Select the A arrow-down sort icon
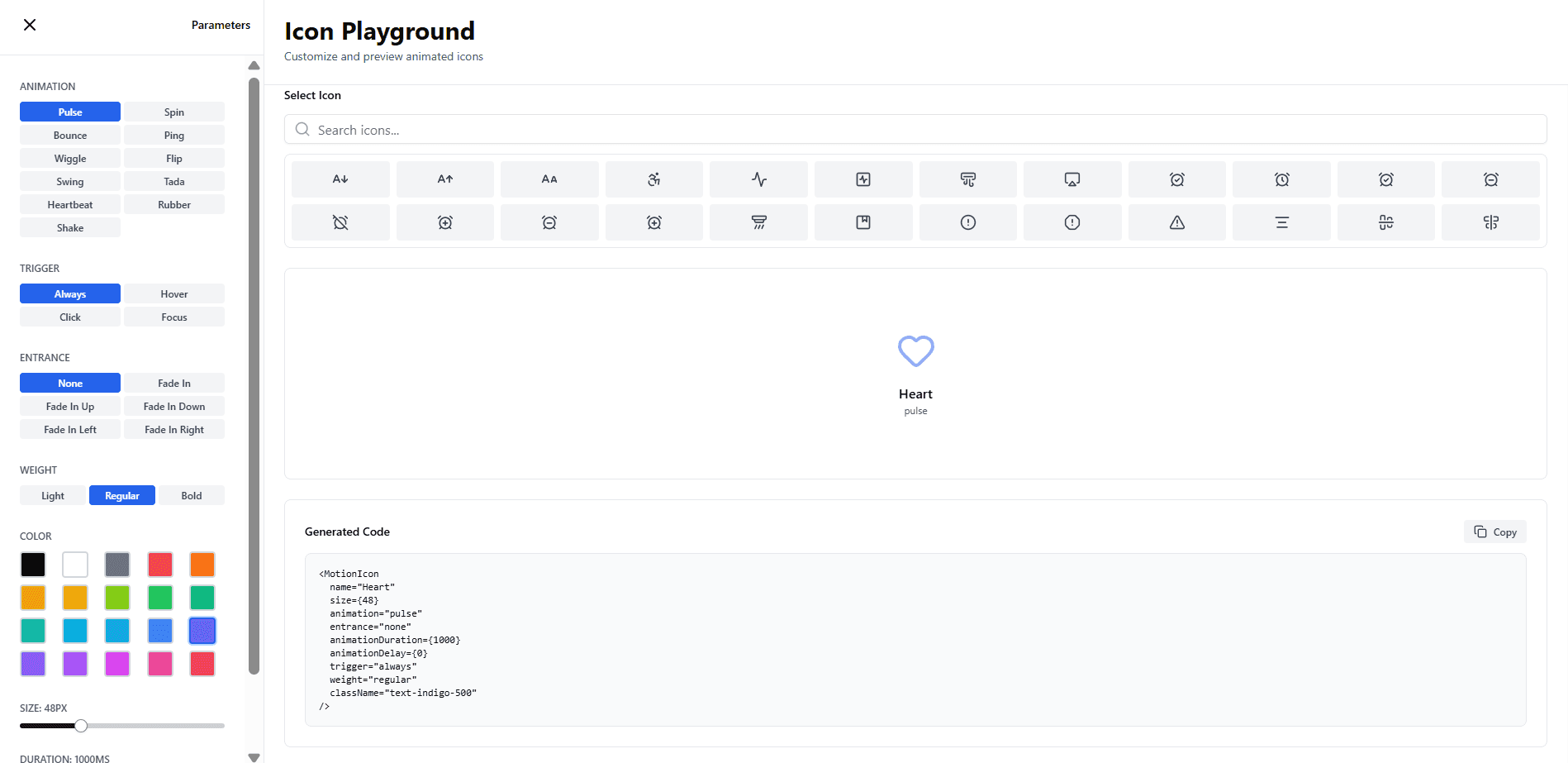Screen dimensions: 1568x763 pyautogui.click(x=340, y=179)
